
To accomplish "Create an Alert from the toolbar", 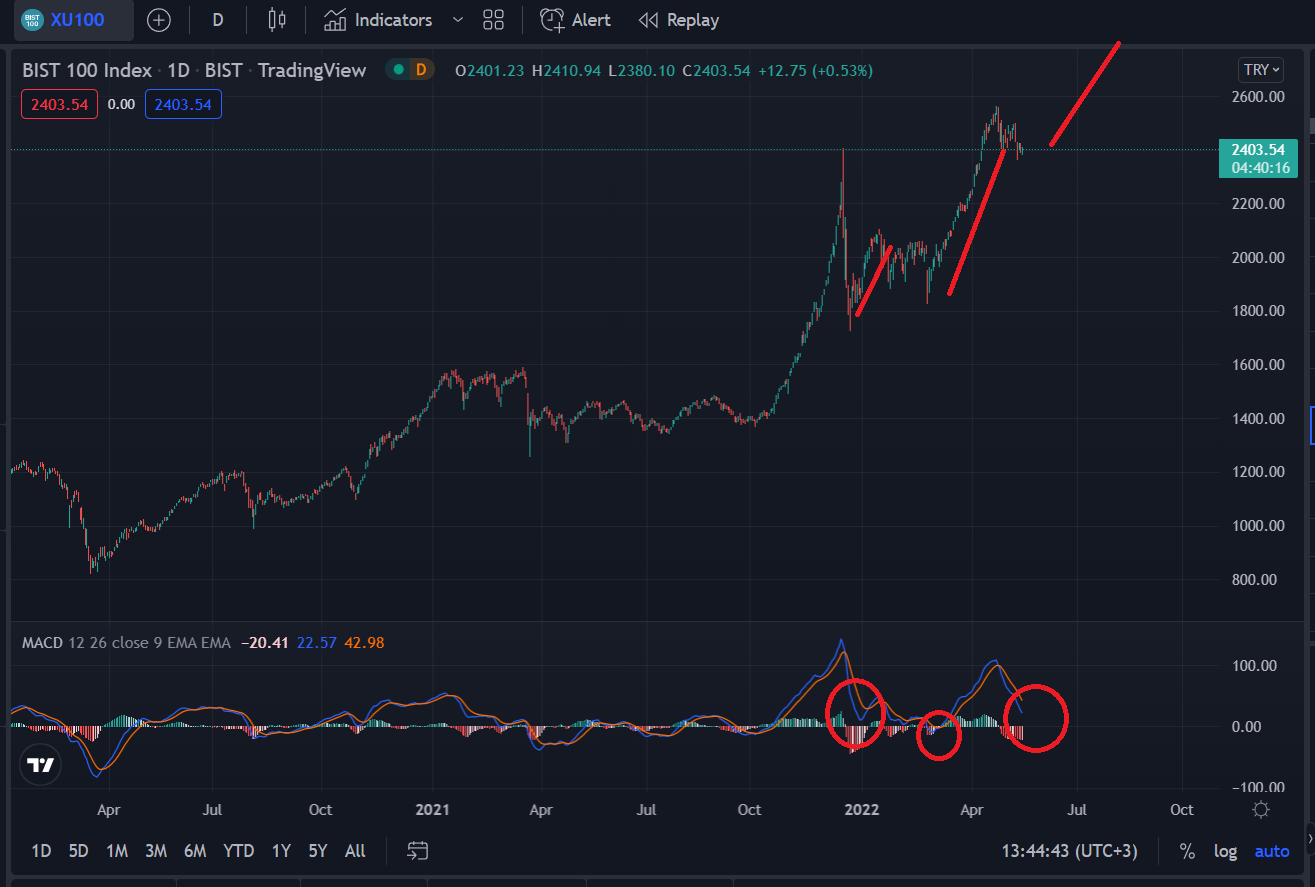I will point(576,20).
